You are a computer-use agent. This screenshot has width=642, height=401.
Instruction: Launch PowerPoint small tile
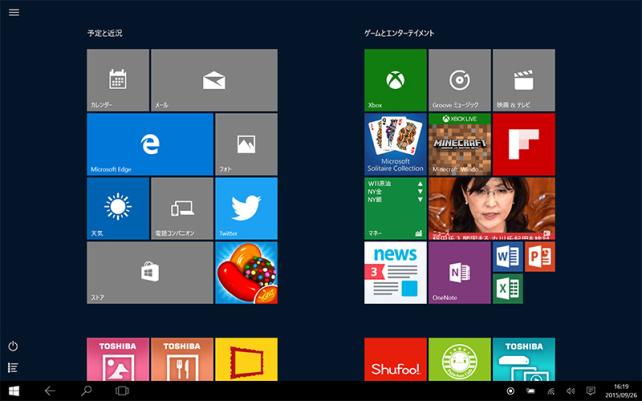coord(540,257)
